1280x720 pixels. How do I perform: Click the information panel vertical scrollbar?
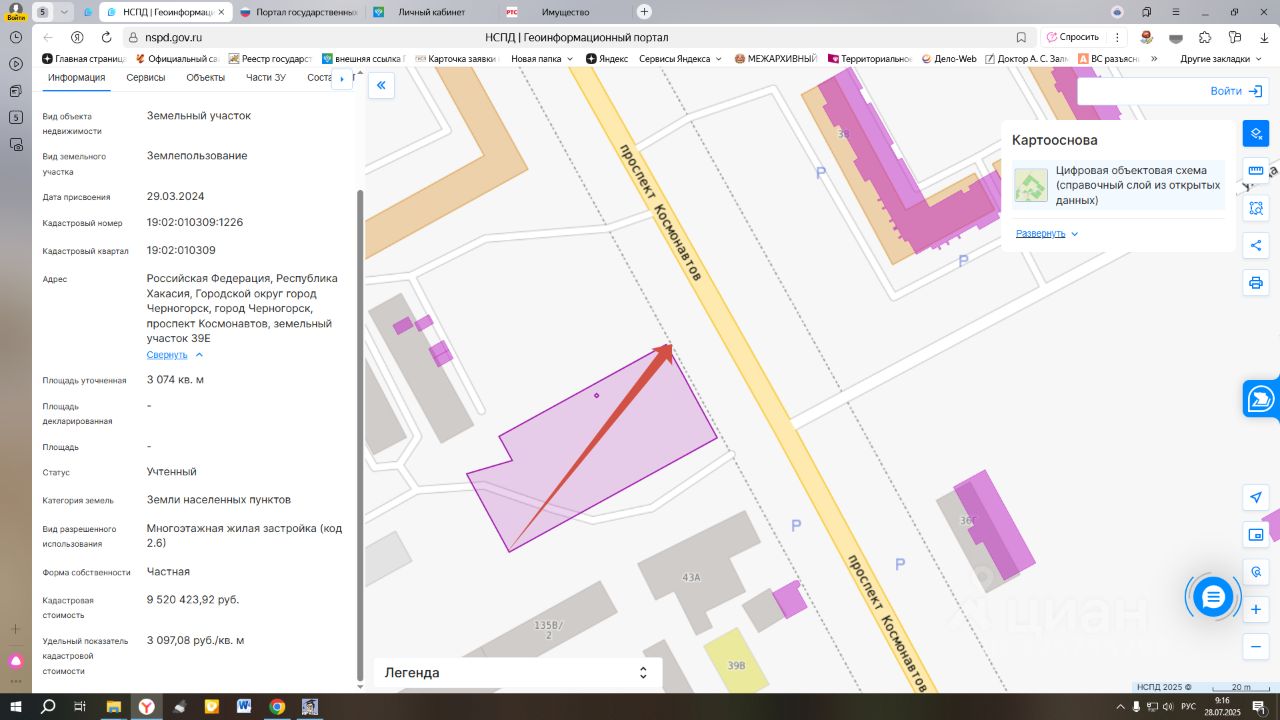(x=360, y=435)
